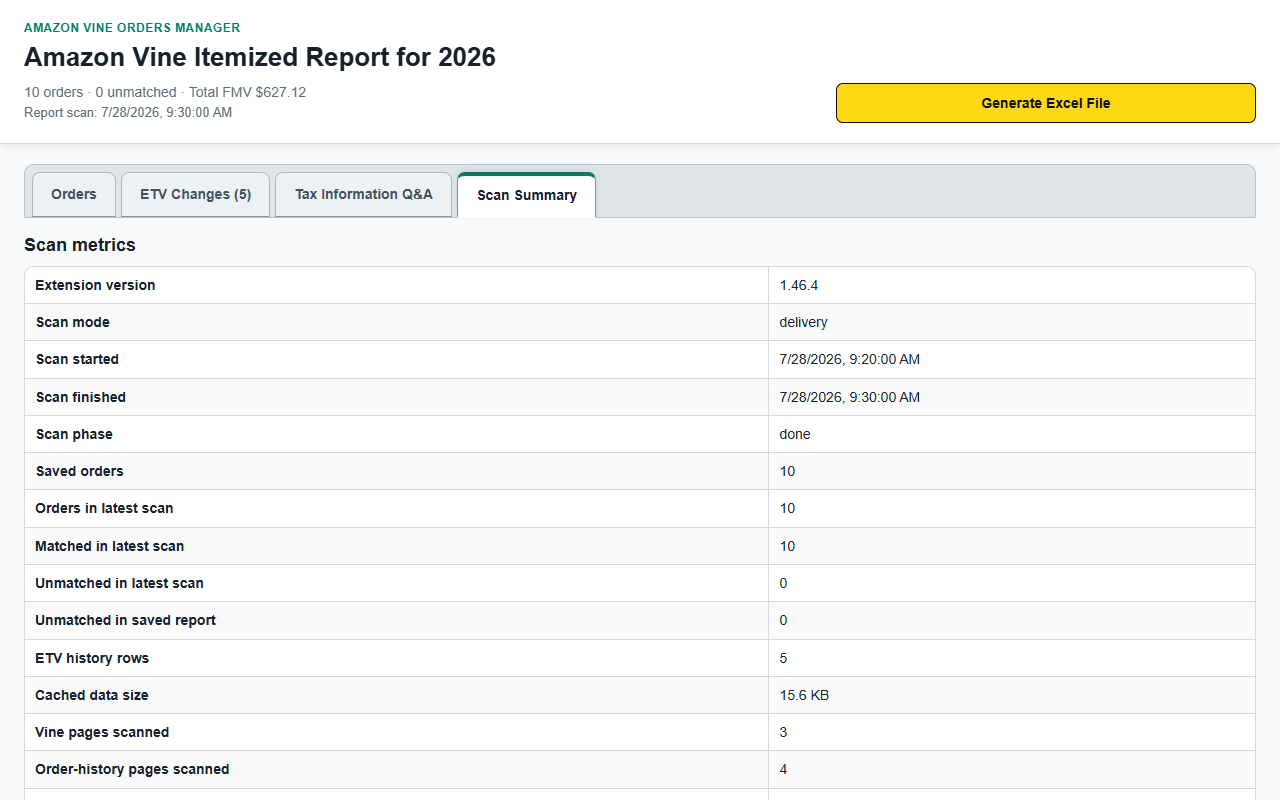1280x800 pixels.
Task: Click the Scan started label
Action: coord(77,359)
